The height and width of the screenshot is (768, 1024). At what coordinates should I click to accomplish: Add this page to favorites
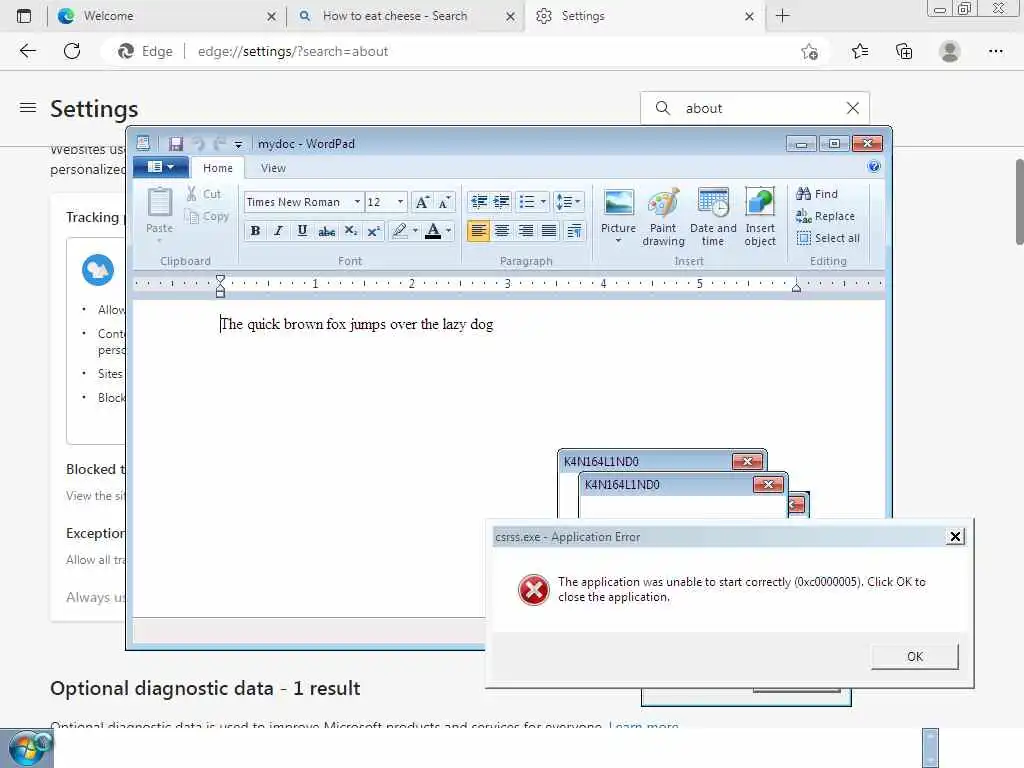point(809,52)
